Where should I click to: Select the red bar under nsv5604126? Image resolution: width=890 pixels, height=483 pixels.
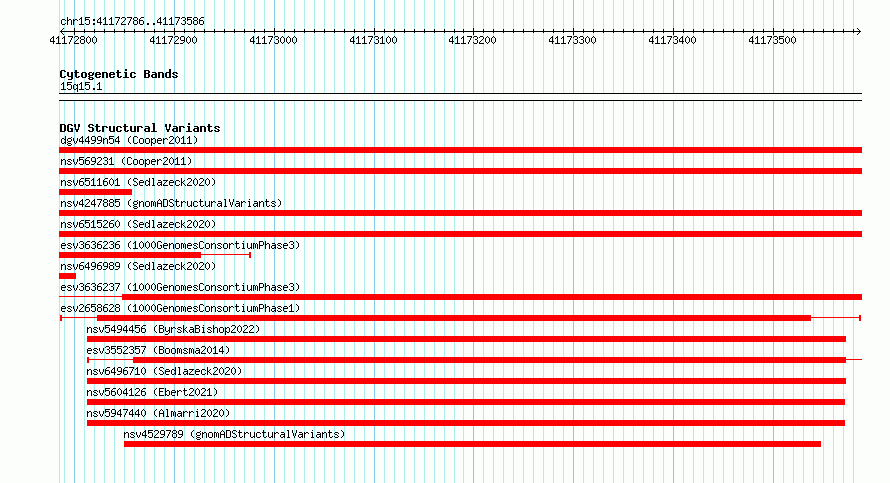click(465, 402)
